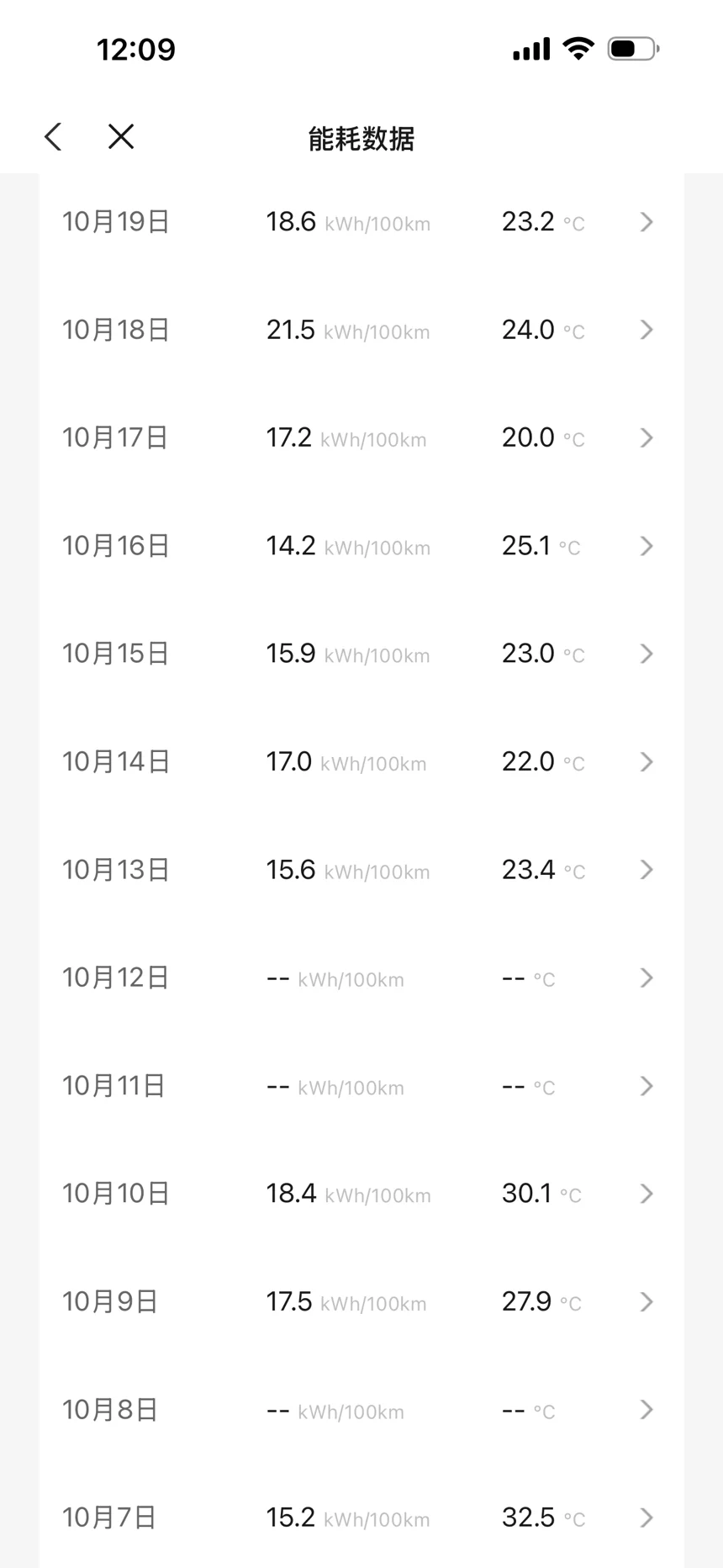Screen dimensions: 723x1568
Task: Open the 10月9日 date entry
Action: tap(110, 1301)
